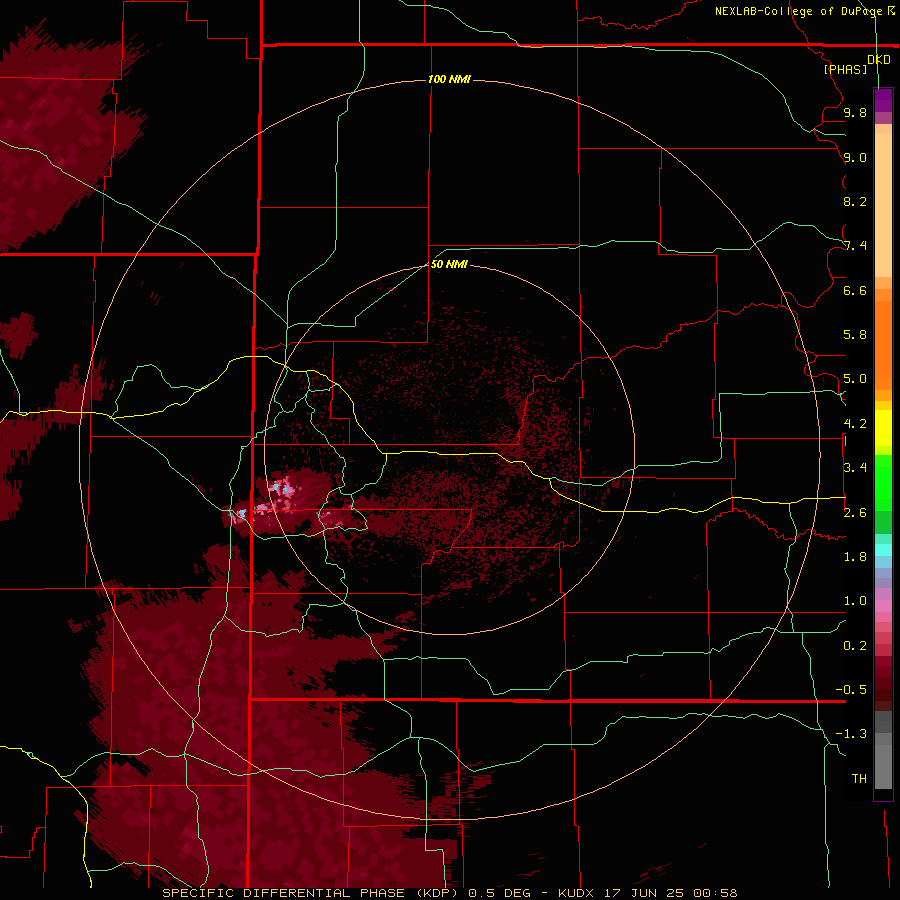Screen dimensions: 900x900
Task: Click the 5.0 scale value
Action: click(855, 379)
